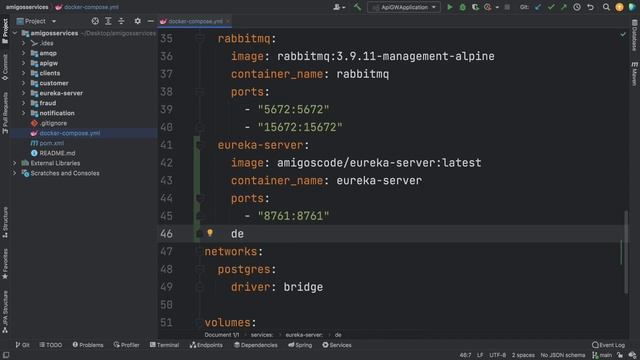Expand the External Libraries node

(15, 163)
